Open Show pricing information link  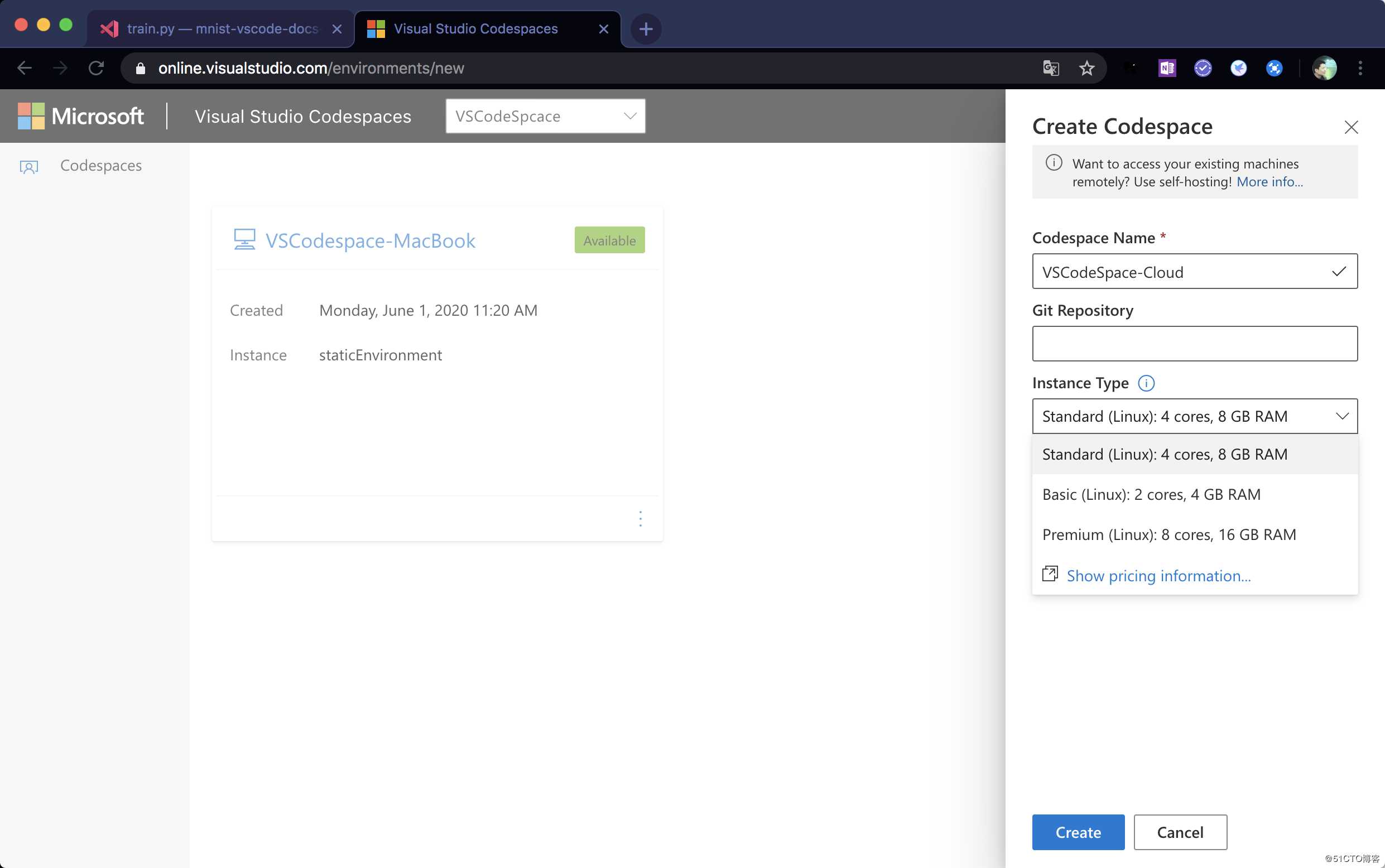pyautogui.click(x=1158, y=575)
